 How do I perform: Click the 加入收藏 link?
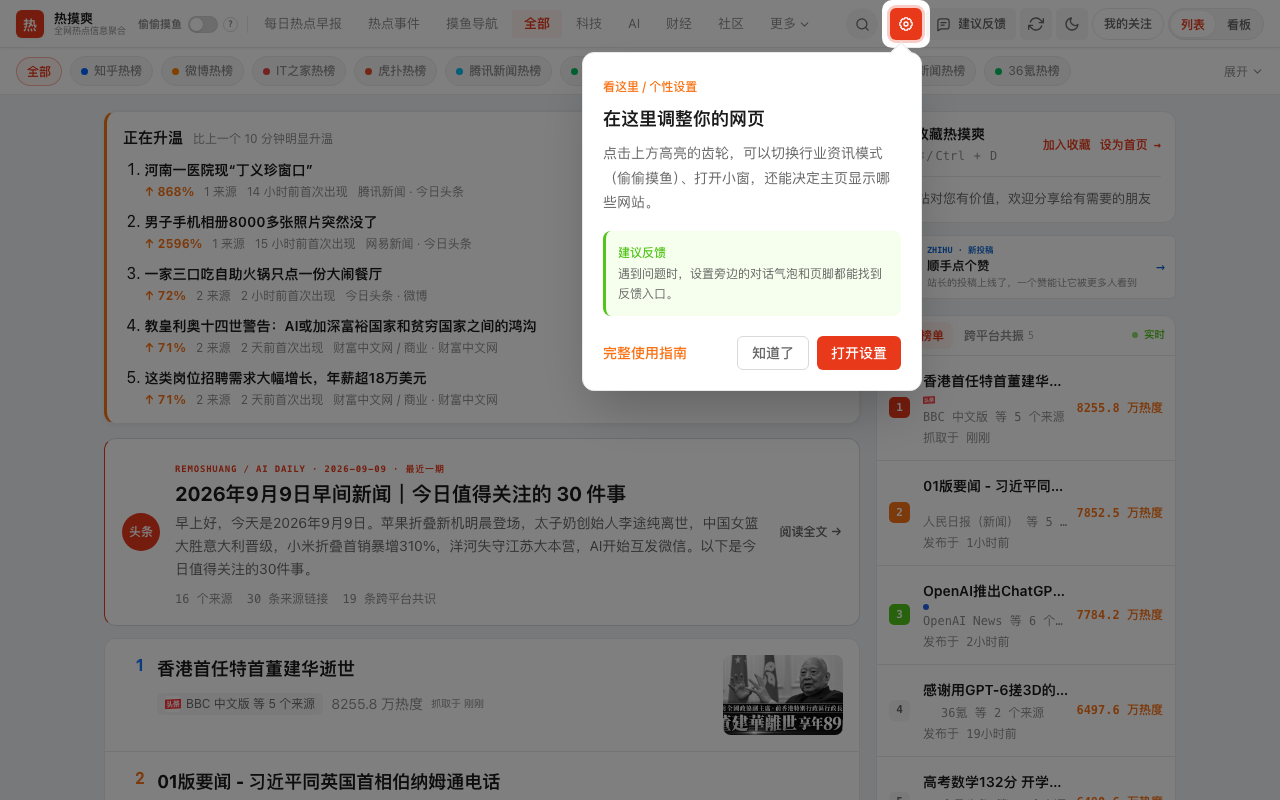click(x=1066, y=145)
